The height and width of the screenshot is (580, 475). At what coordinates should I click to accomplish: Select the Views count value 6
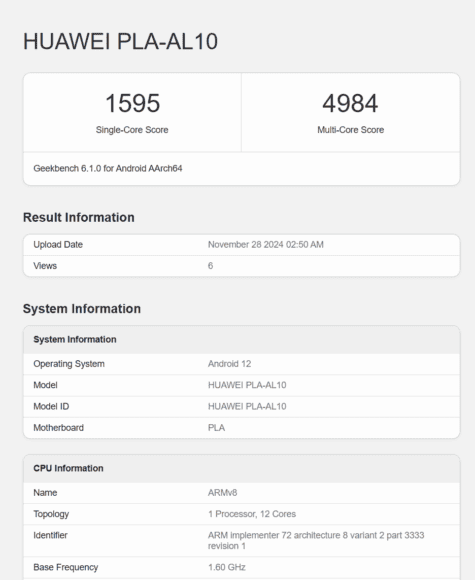coord(210,266)
